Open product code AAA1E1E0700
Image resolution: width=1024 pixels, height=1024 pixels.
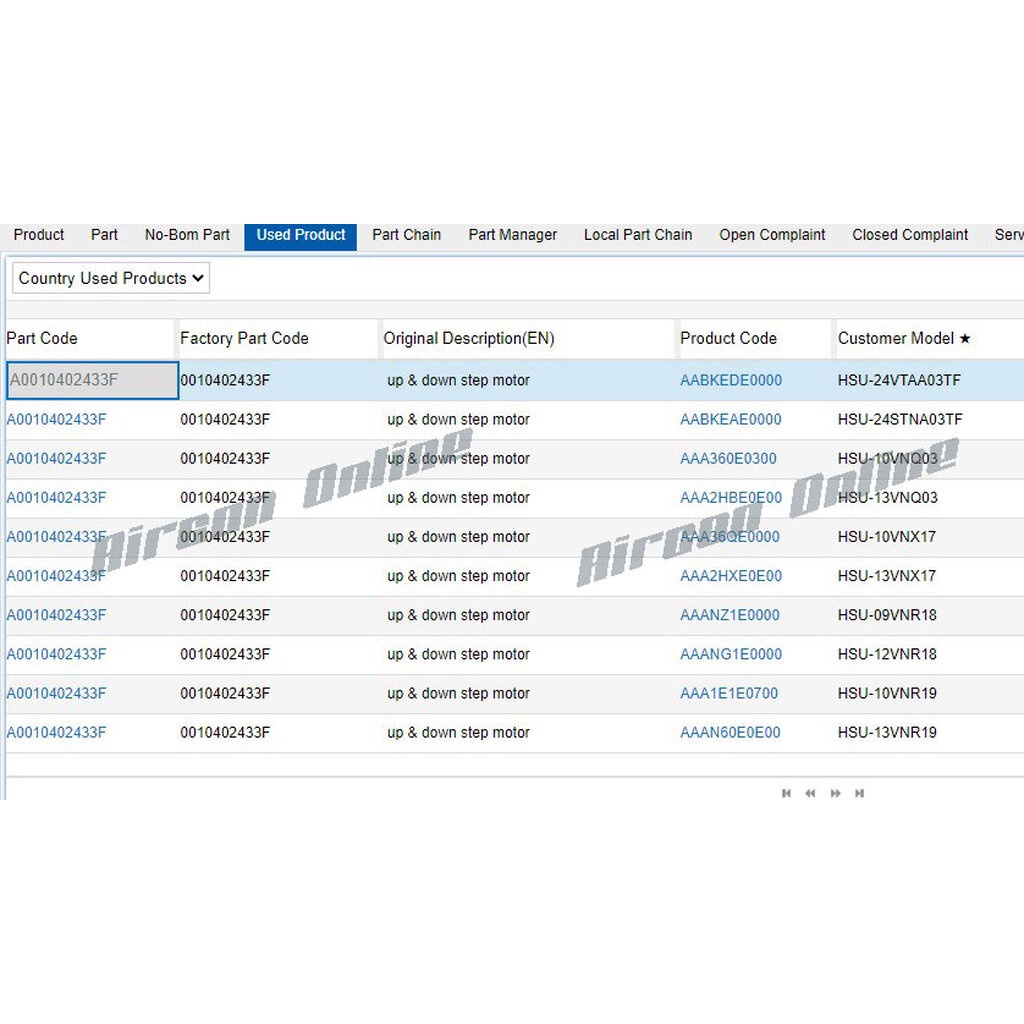tap(729, 694)
